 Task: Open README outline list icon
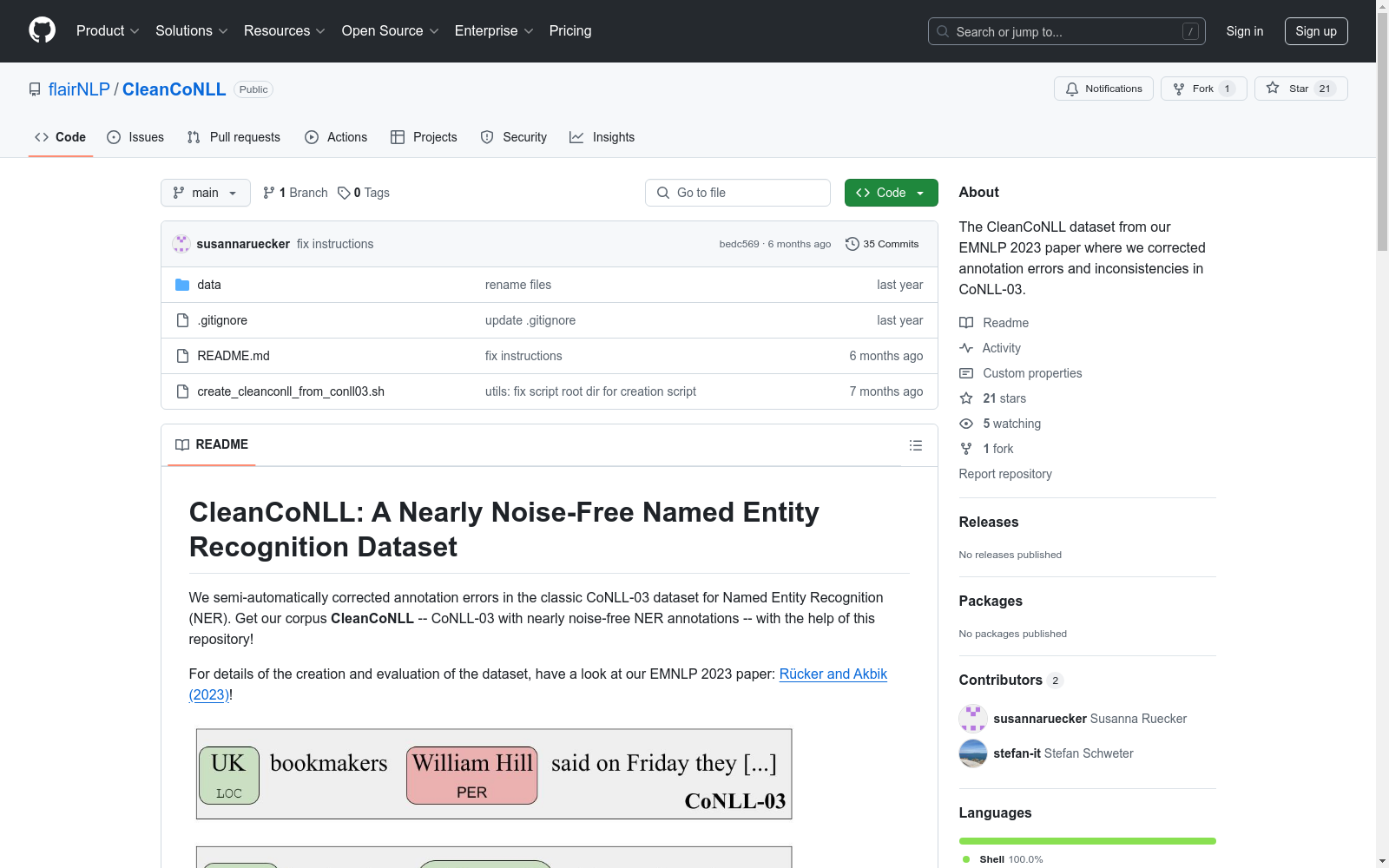click(916, 445)
